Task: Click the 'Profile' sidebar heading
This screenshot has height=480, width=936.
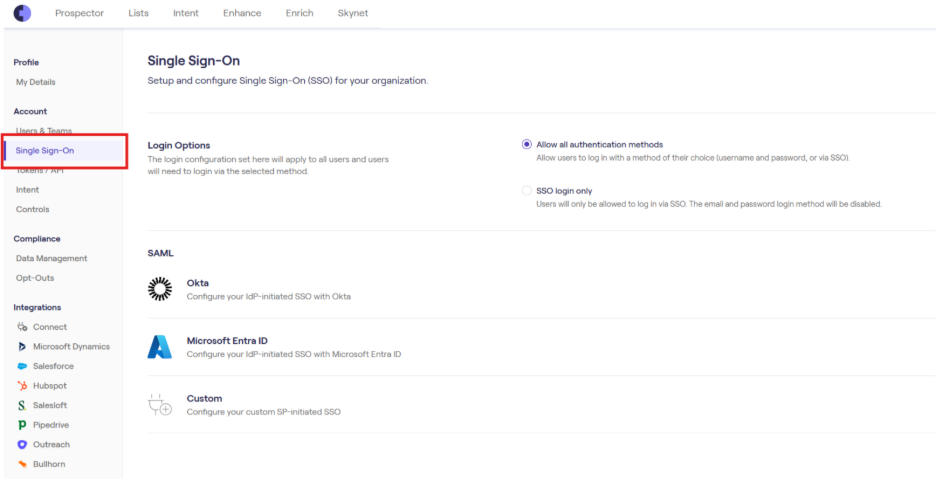Action: coord(26,63)
